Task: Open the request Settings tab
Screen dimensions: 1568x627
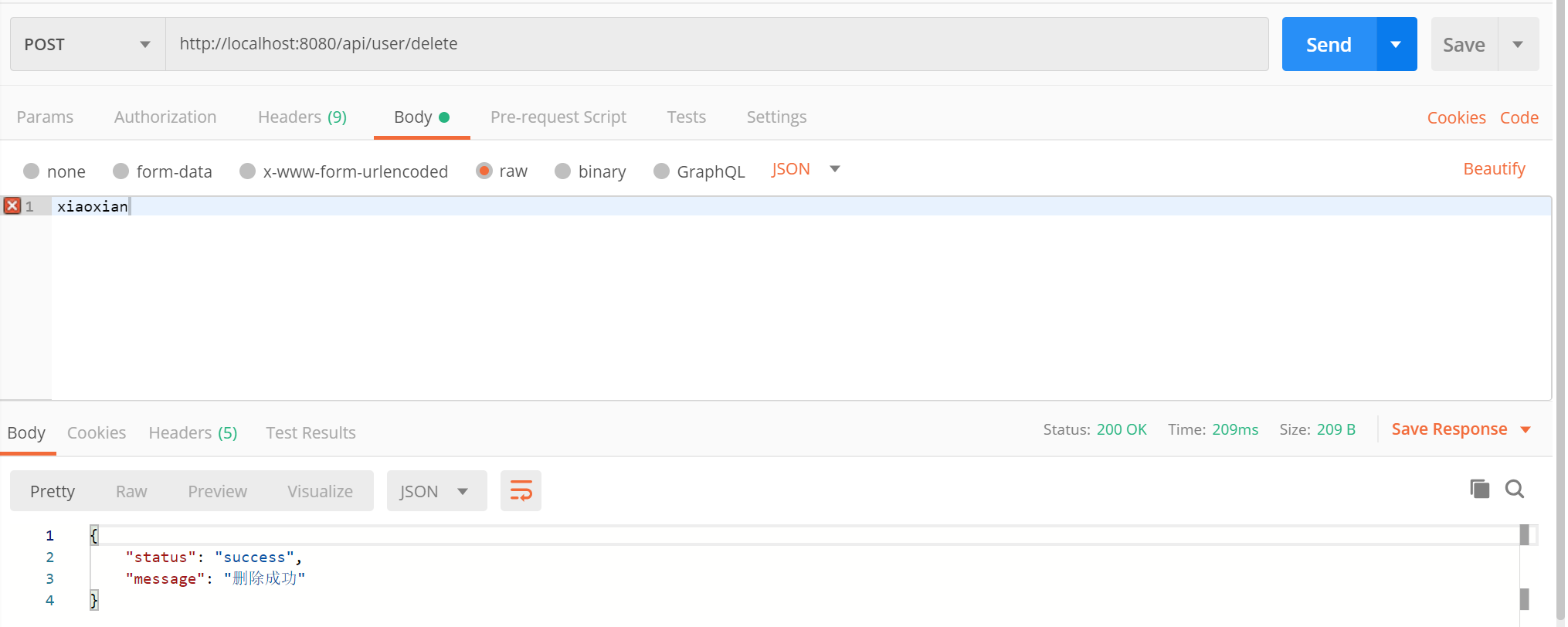Action: [776, 117]
